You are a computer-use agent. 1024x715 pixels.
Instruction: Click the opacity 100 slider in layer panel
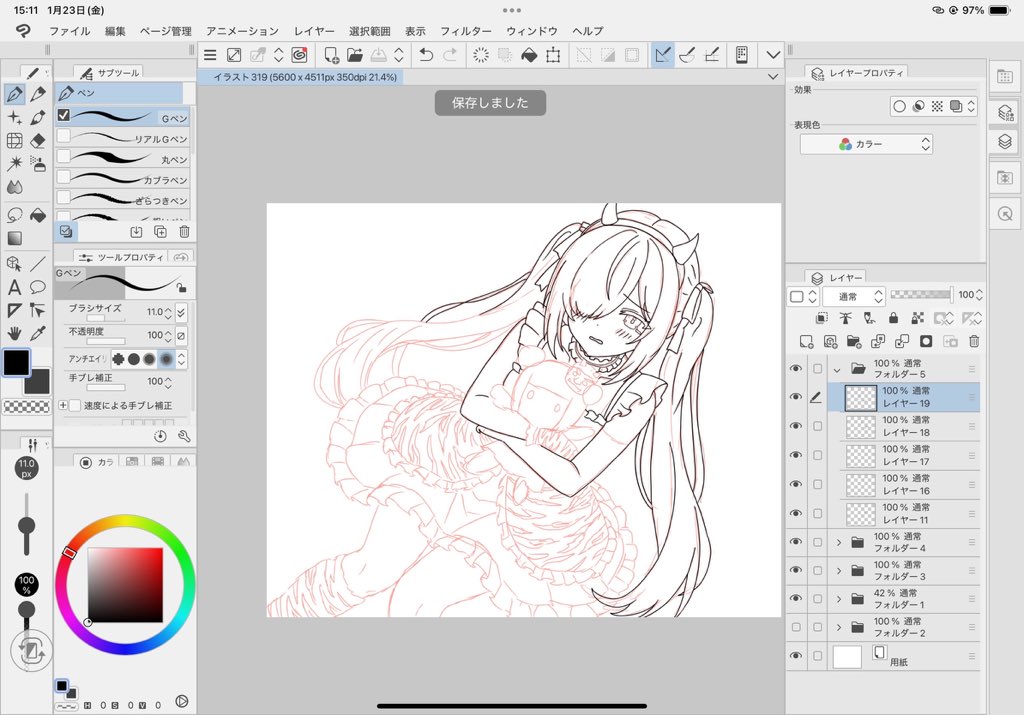click(x=921, y=295)
